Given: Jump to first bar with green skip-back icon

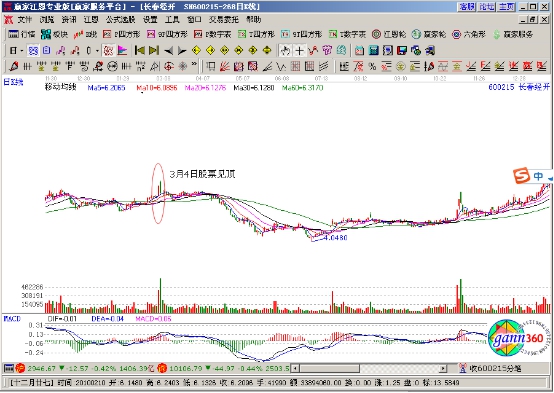Looking at the screenshot, I should pyautogui.click(x=140, y=51).
